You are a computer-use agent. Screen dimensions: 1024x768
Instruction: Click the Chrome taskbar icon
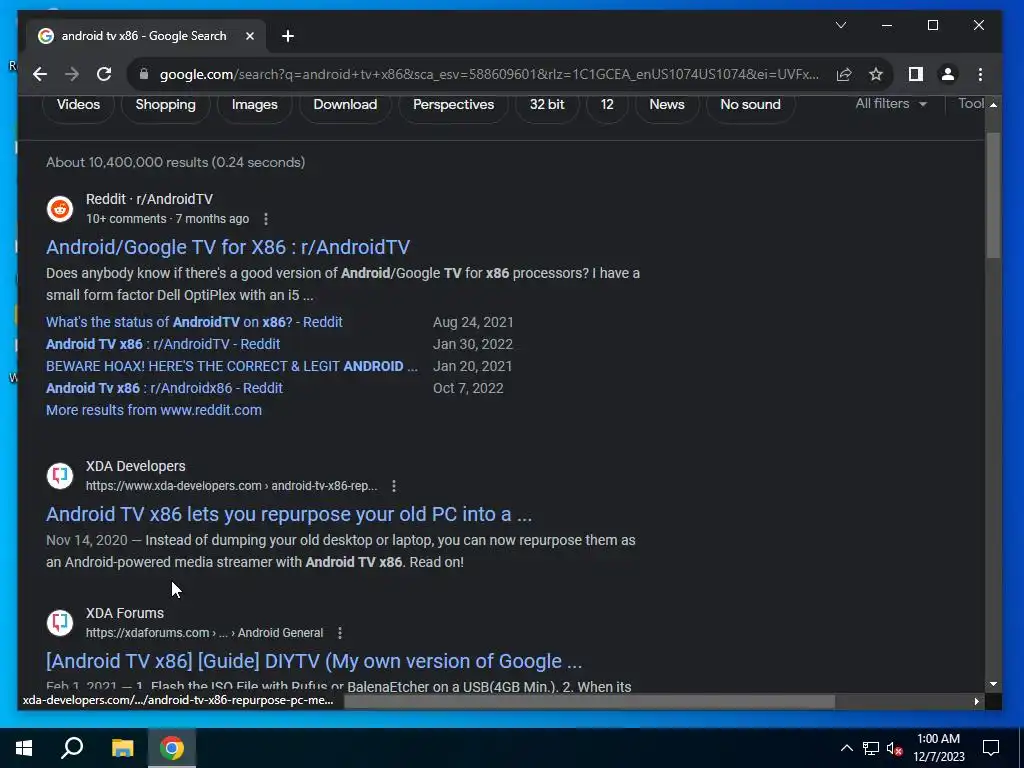(172, 748)
